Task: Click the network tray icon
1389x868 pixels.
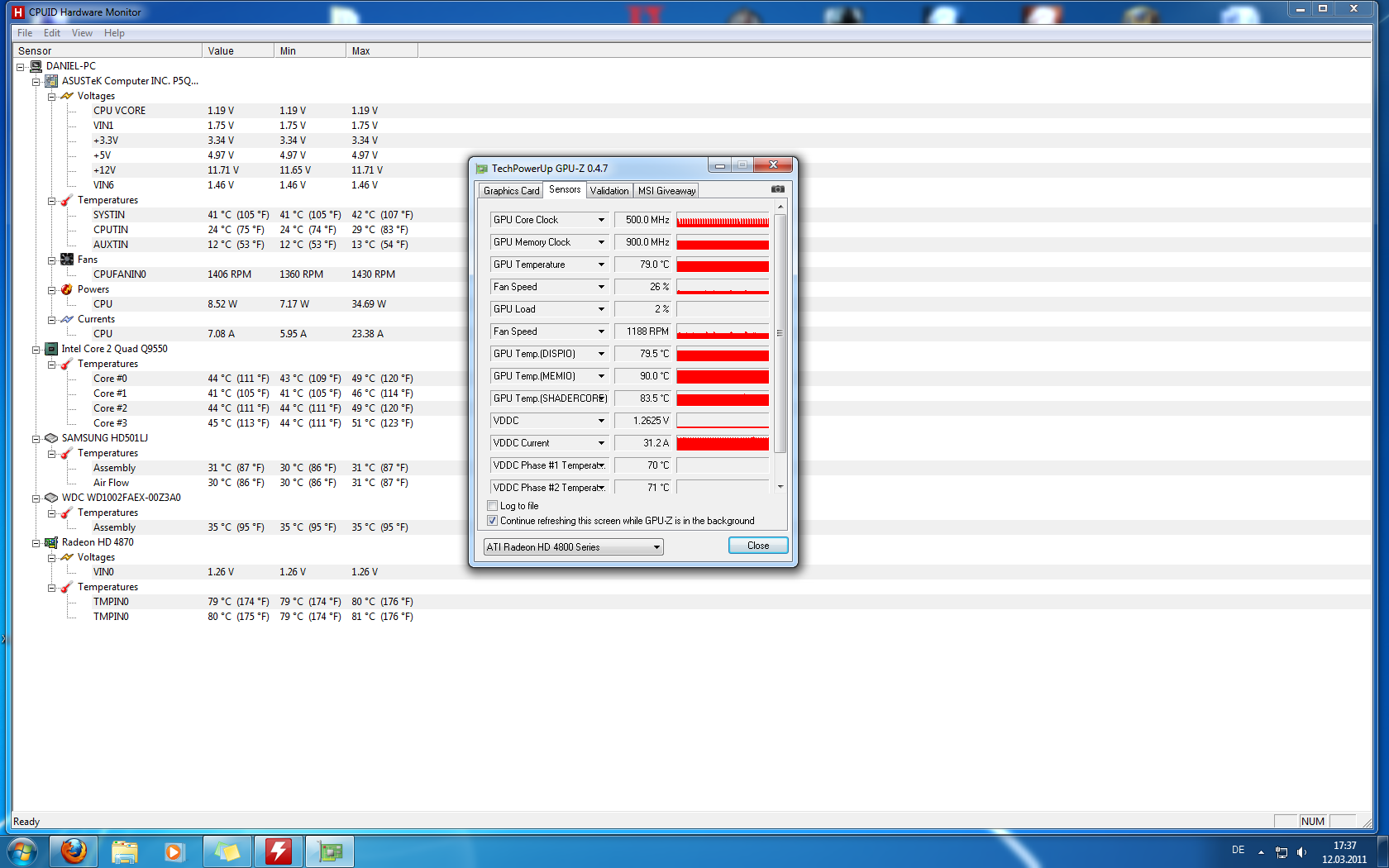Action: click(1282, 852)
